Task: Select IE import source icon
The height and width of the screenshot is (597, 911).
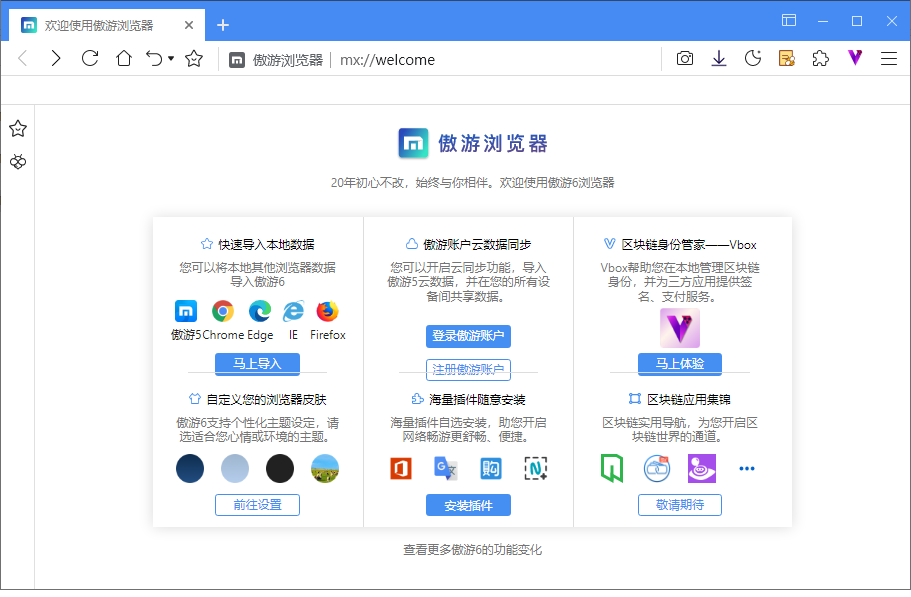Action: click(293, 312)
